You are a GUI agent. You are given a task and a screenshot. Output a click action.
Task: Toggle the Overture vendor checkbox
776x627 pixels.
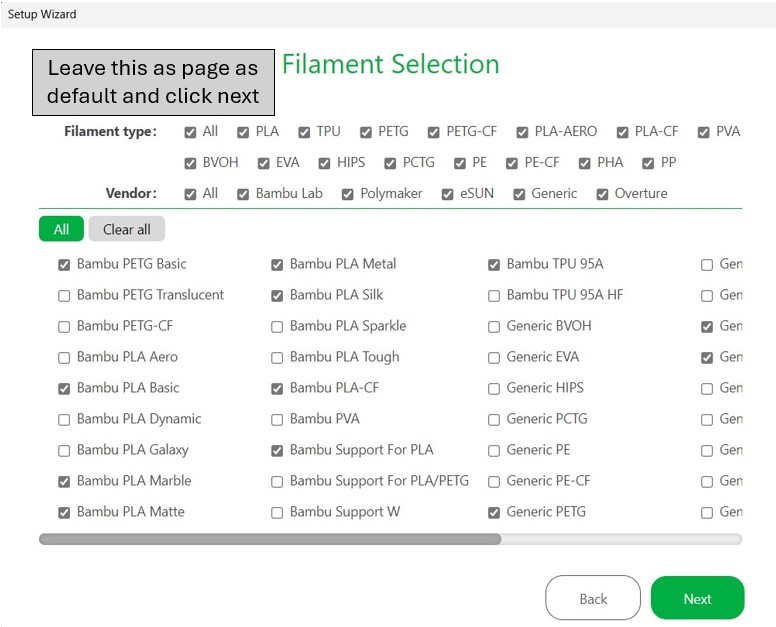click(x=602, y=194)
